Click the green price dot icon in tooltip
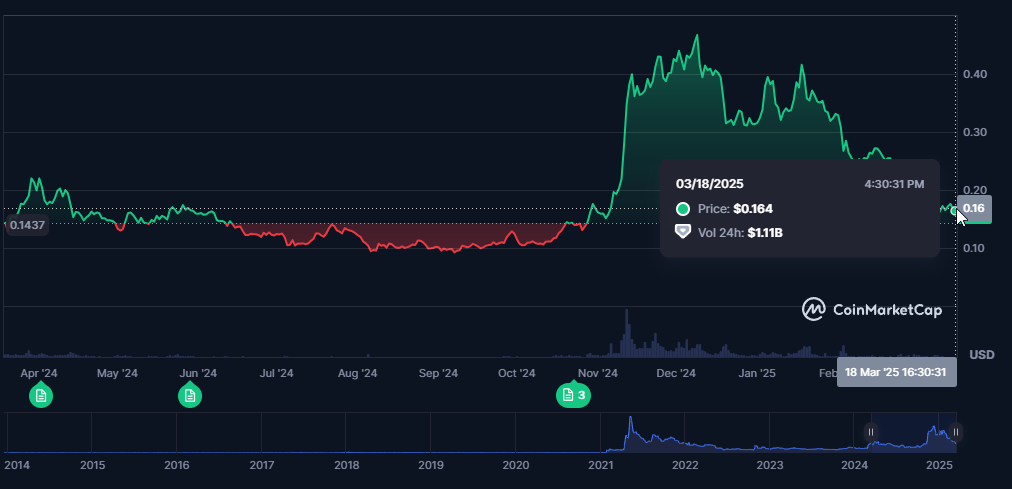 [683, 209]
